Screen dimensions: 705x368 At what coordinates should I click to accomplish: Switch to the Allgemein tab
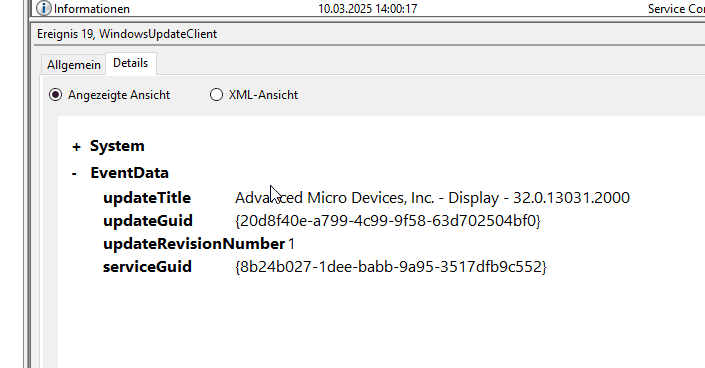click(74, 65)
